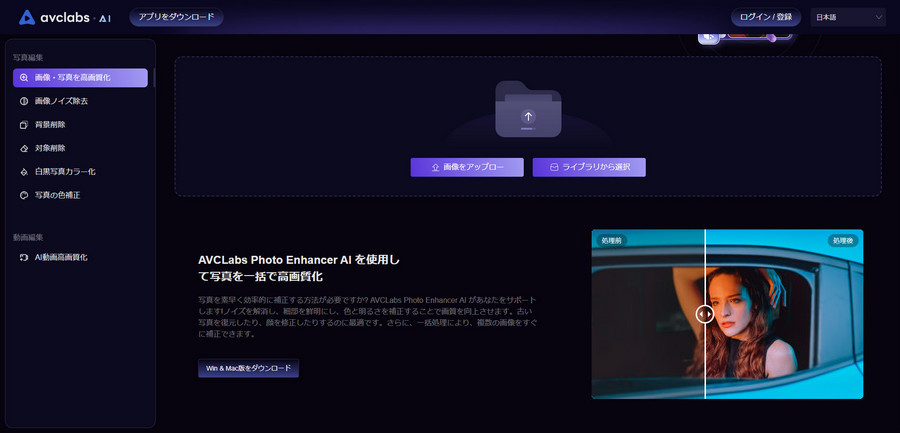Viewport: 900px width, 433px height.
Task: Click the アプリをダウンロード button
Action: click(176, 17)
